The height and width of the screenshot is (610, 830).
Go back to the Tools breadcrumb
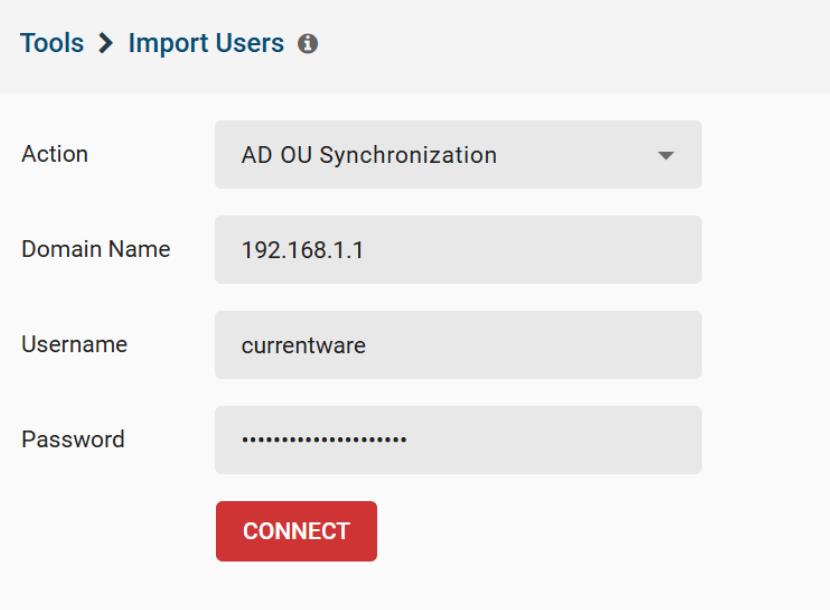point(52,43)
